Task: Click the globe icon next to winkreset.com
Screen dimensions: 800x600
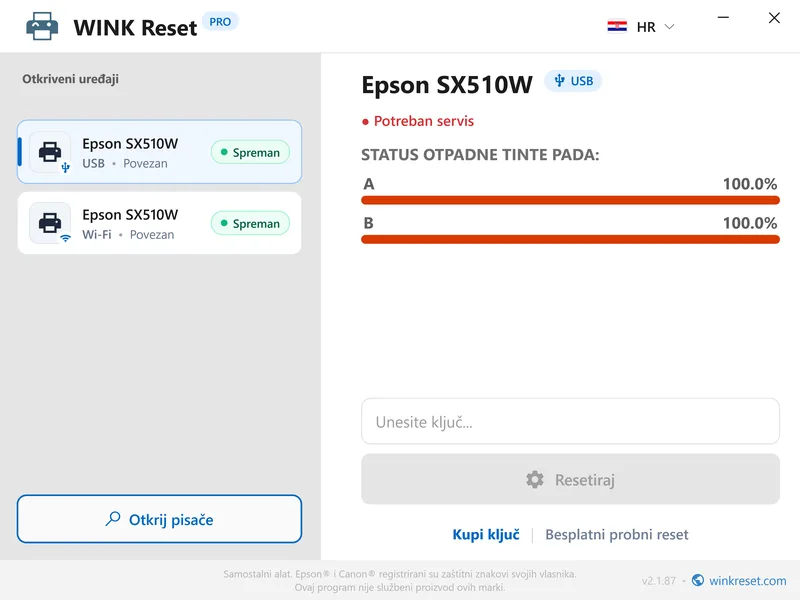Action: click(697, 580)
